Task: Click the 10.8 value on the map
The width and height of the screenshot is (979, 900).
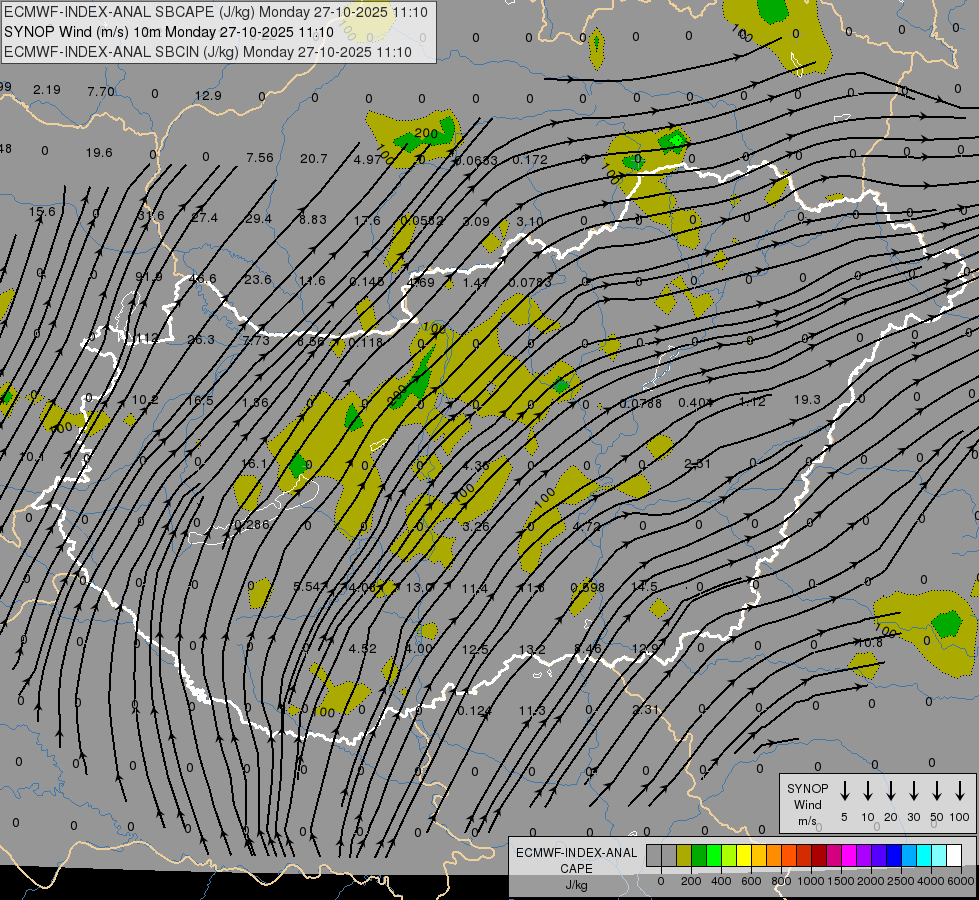Action: 870,643
